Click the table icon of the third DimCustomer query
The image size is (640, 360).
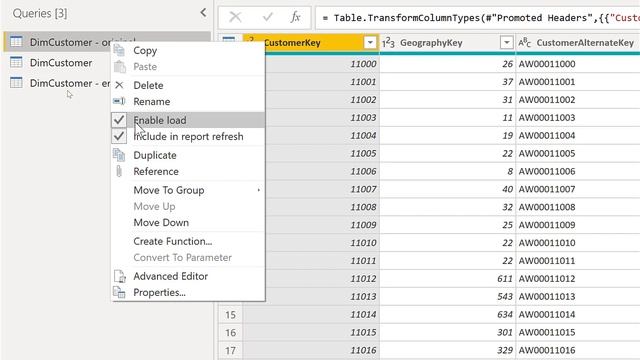[x=16, y=82]
